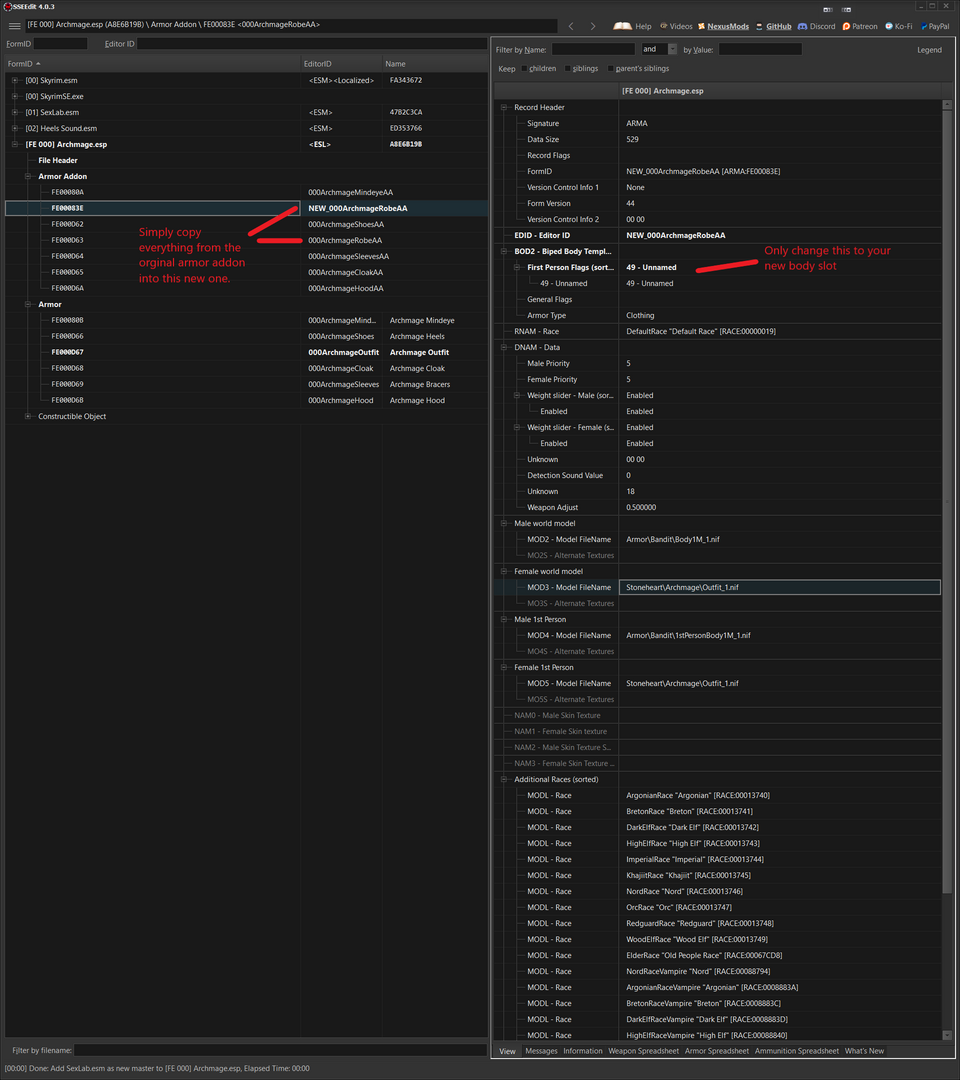Sort by the FormID column header

pyautogui.click(x=152, y=63)
